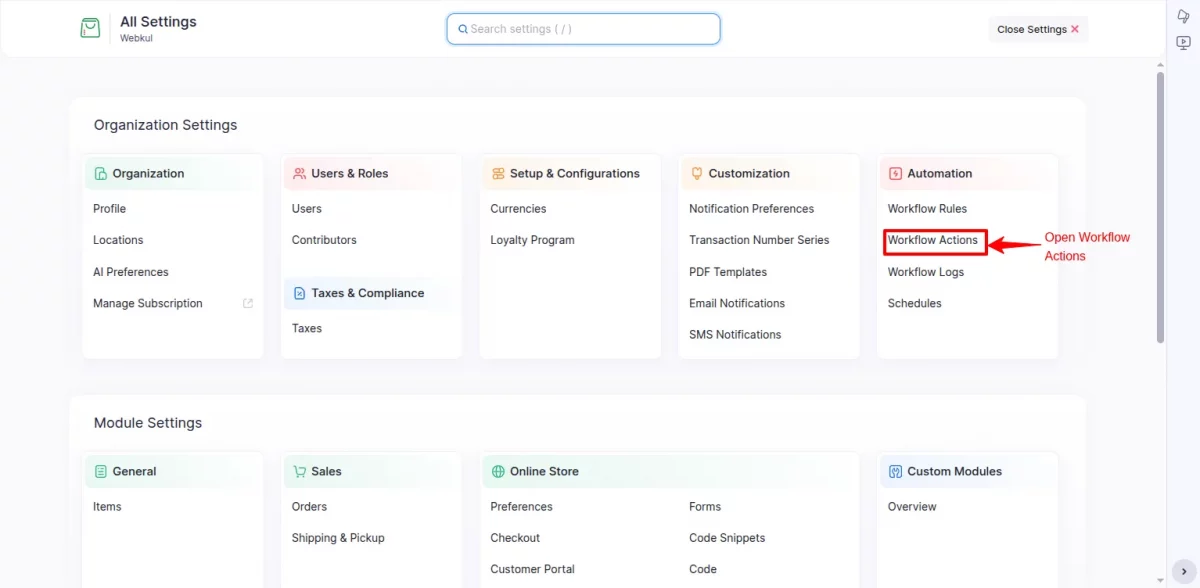The height and width of the screenshot is (588, 1200).
Task: Open Manage Subscription link
Action: coord(148,304)
